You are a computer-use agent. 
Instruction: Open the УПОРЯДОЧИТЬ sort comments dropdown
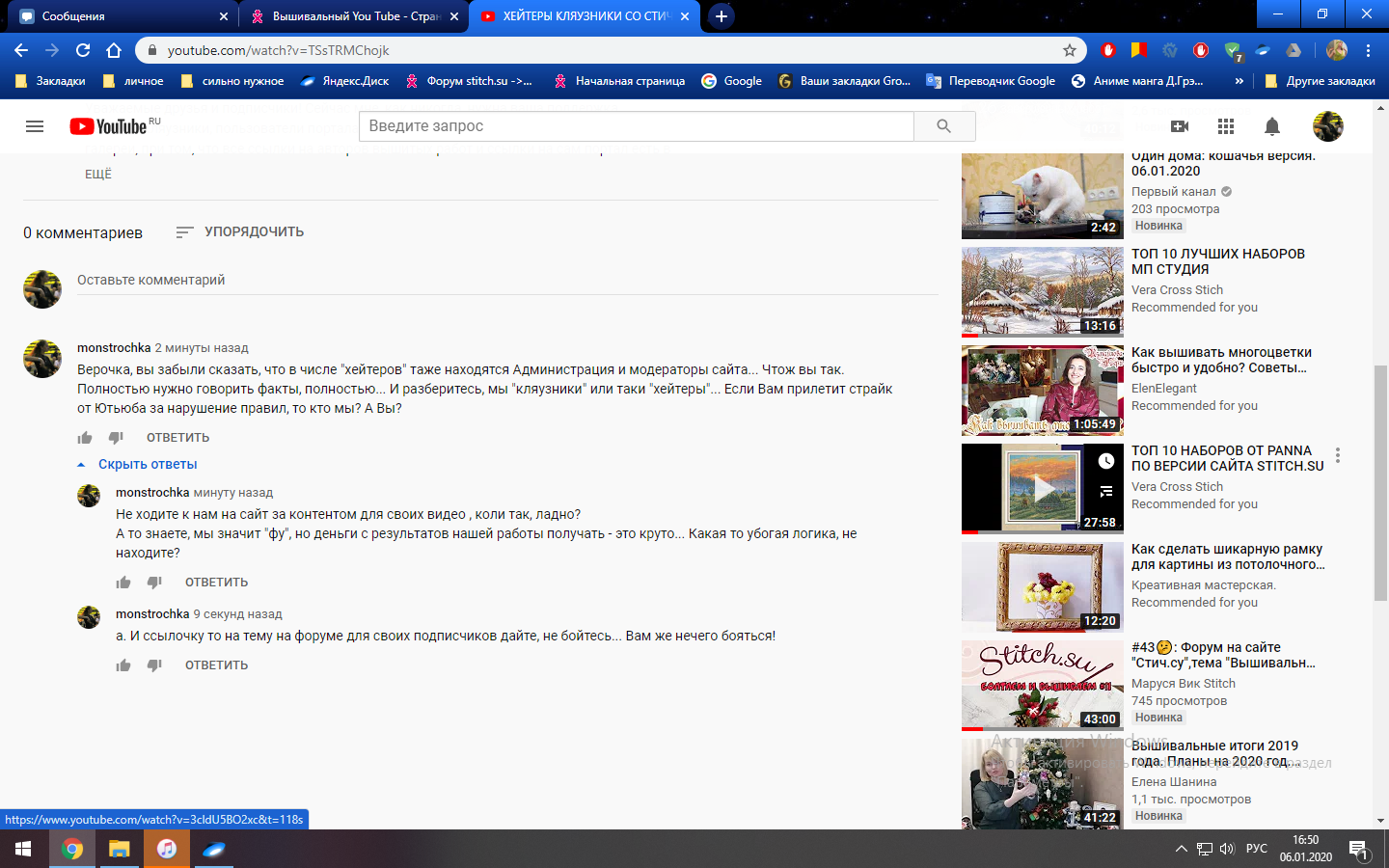coord(240,232)
